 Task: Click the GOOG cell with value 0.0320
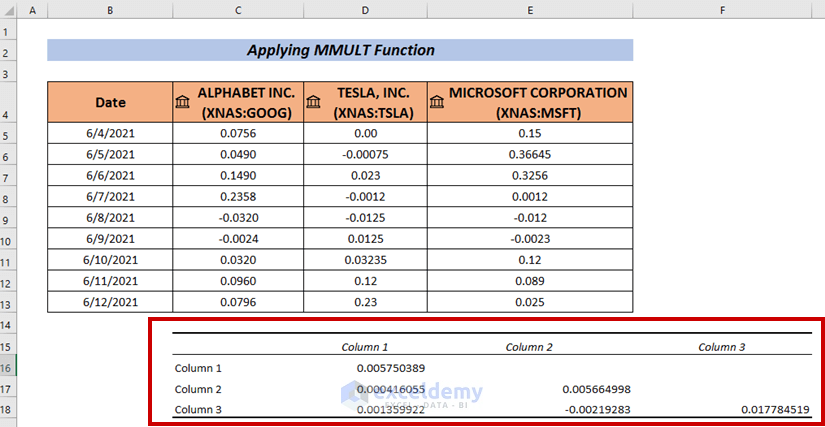pos(238,260)
